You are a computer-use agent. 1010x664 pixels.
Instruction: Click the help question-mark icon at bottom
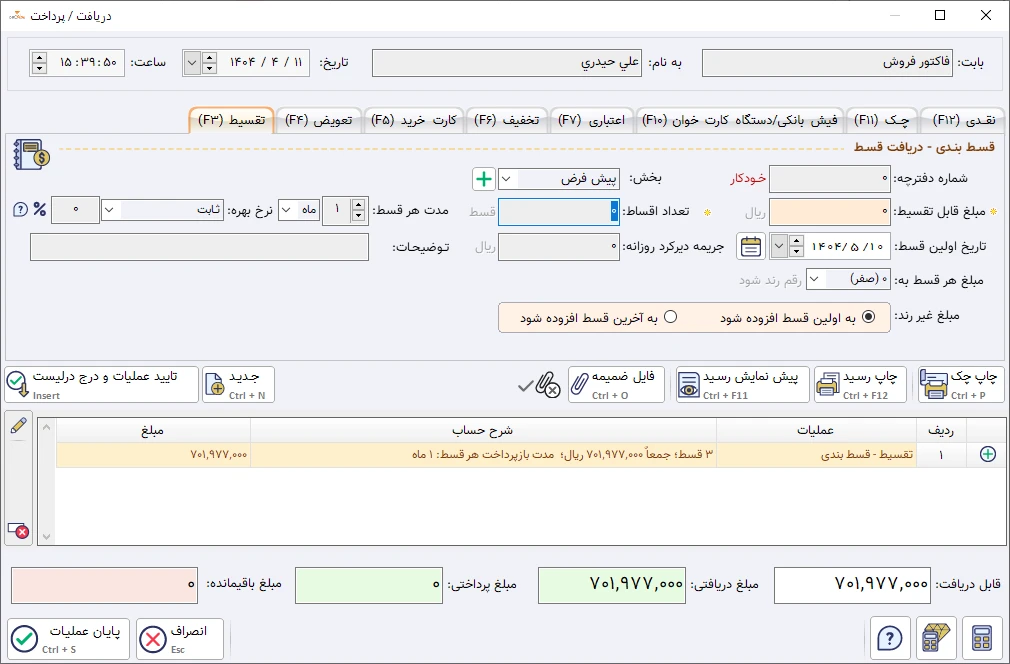[x=890, y=638]
